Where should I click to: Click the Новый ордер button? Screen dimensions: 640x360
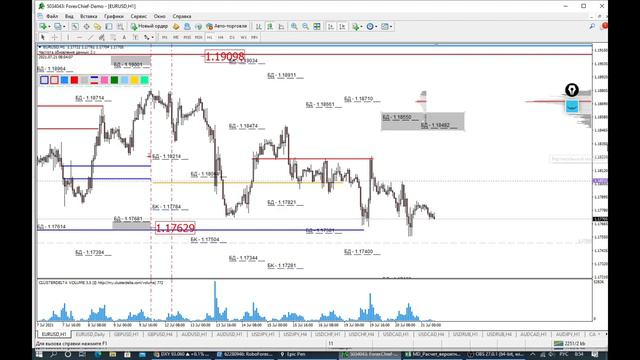tap(149, 26)
